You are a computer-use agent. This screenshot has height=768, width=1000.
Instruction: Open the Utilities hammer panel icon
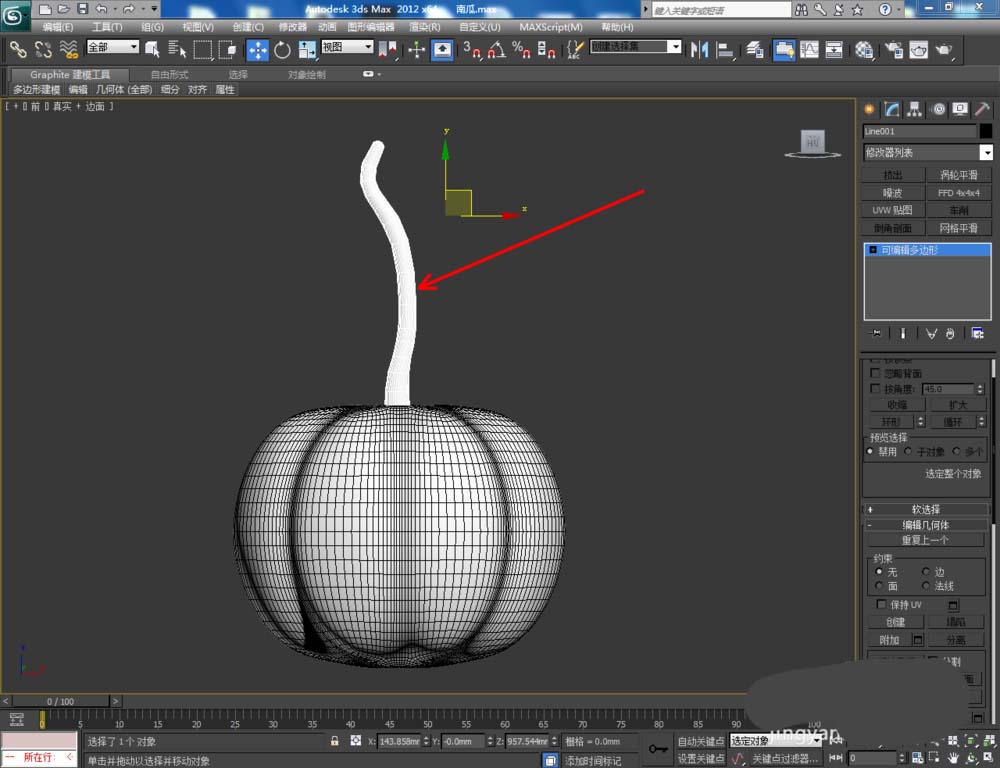pyautogui.click(x=982, y=109)
